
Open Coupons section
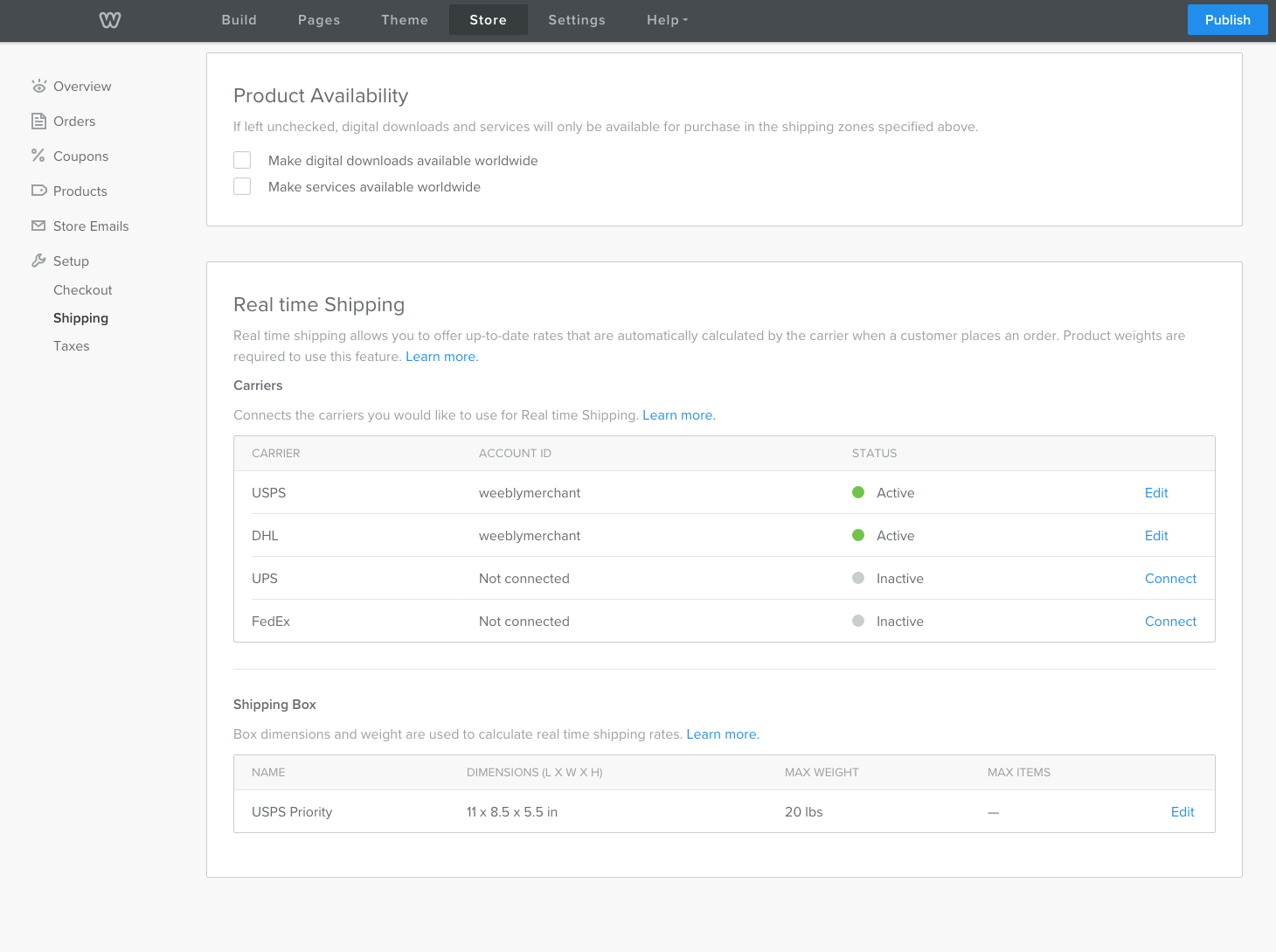tap(81, 156)
